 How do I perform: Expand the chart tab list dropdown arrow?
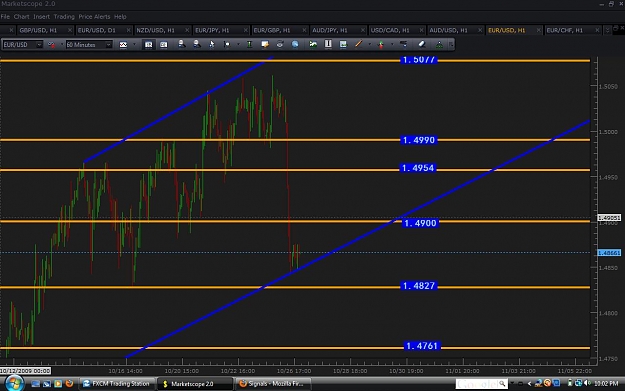(x=607, y=30)
